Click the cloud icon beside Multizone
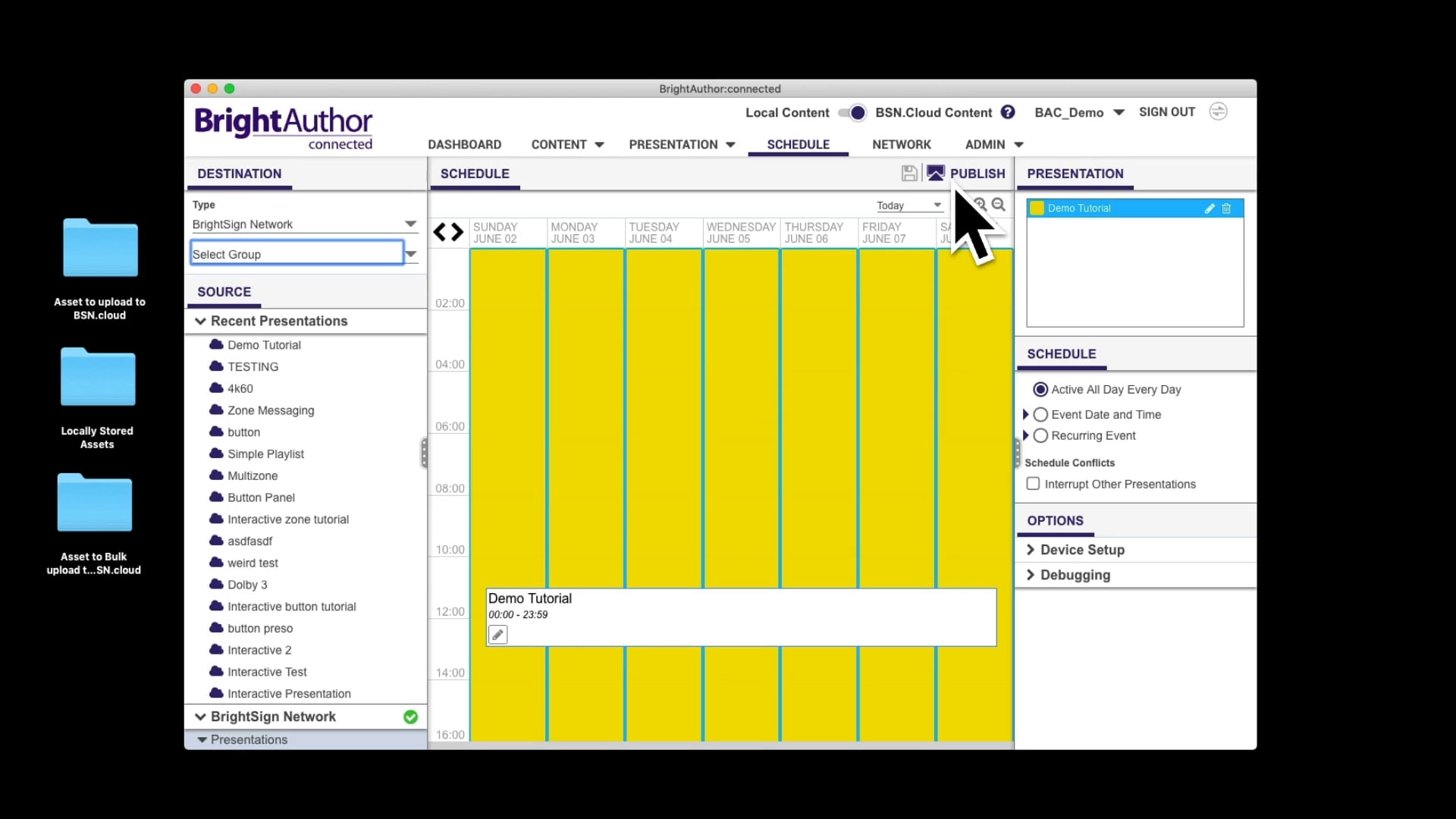This screenshot has width=1456, height=819. [216, 475]
